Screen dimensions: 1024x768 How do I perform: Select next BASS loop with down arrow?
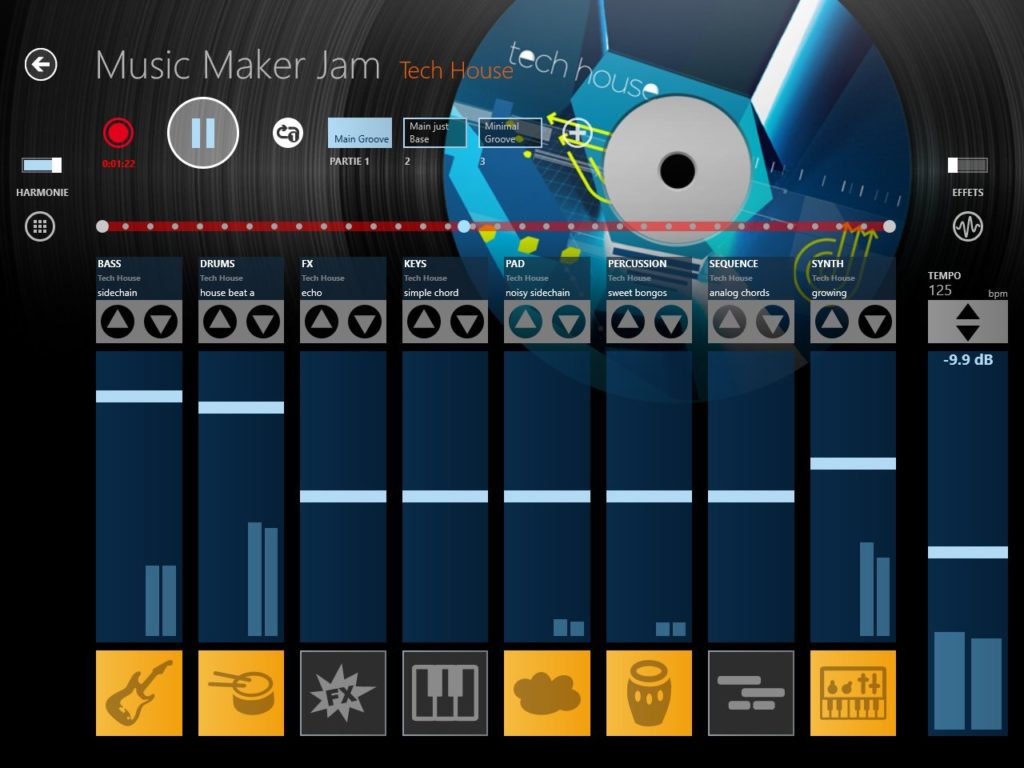[161, 322]
